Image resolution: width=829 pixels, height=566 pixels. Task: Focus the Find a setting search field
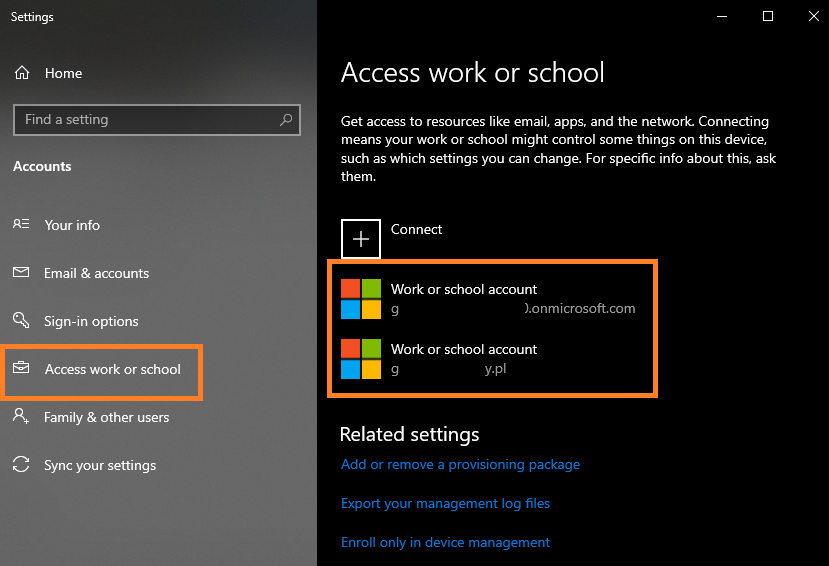(x=157, y=120)
